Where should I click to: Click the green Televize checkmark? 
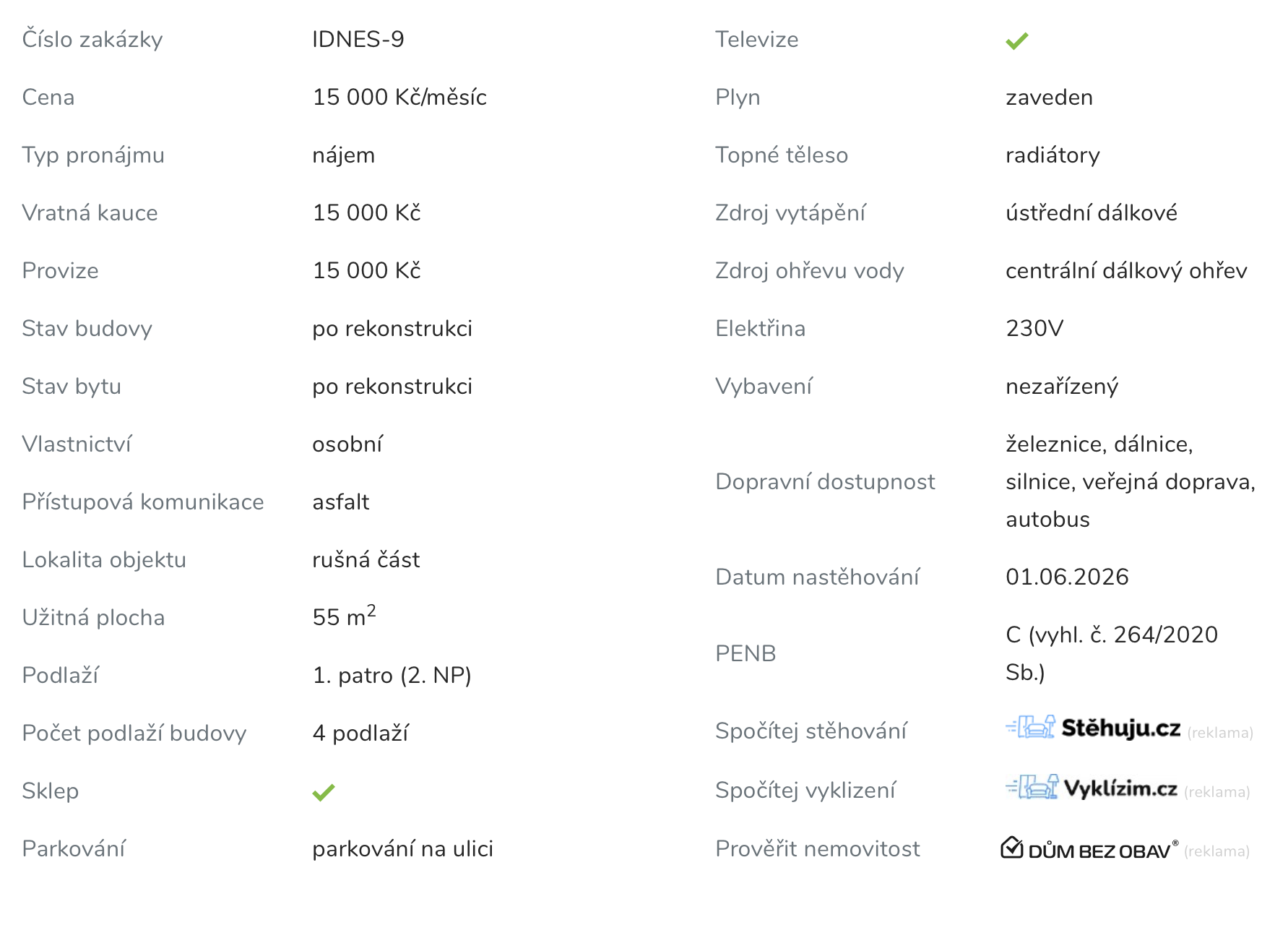[x=1016, y=41]
